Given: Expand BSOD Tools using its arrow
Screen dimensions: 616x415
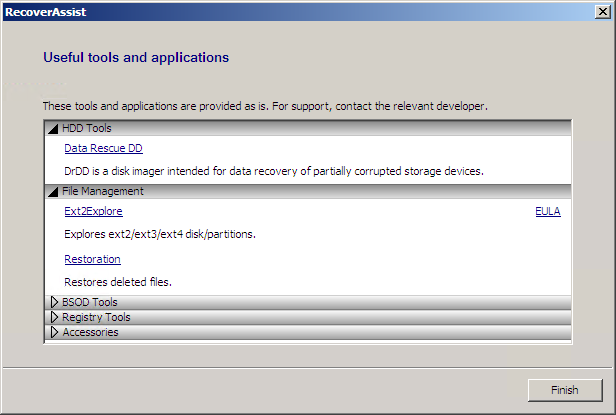Looking at the screenshot, I should [54, 302].
